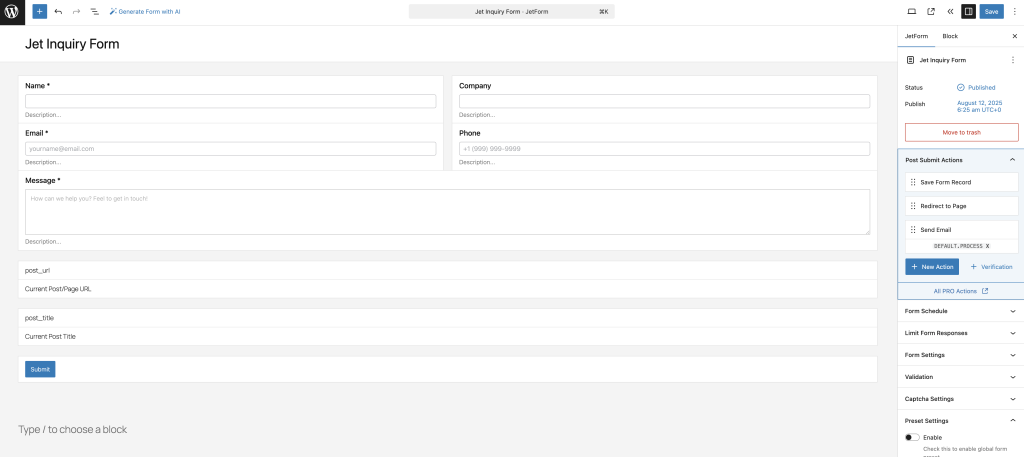The image size is (1024, 457).
Task: Click the Phone input field
Action: (x=664, y=149)
